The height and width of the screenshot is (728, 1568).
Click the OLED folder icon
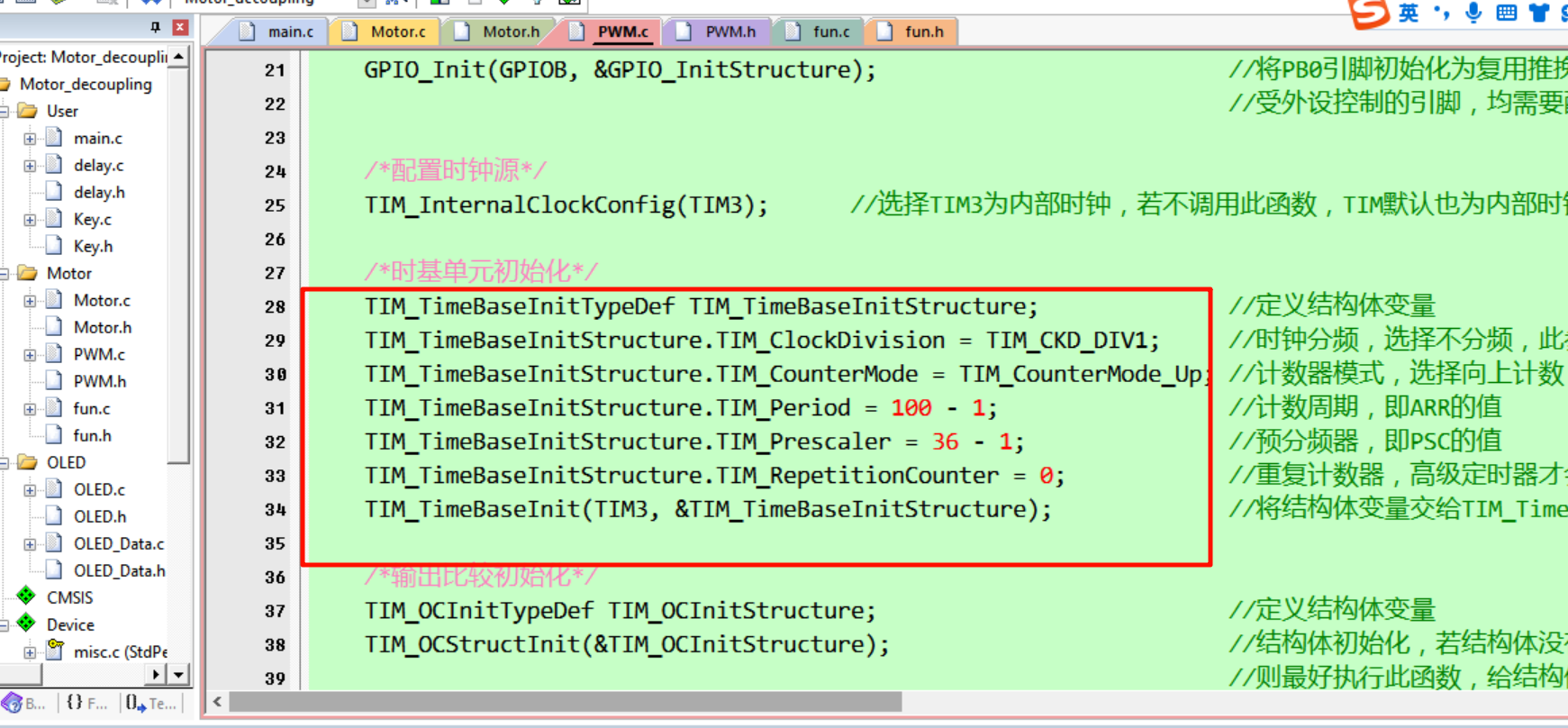click(28, 462)
